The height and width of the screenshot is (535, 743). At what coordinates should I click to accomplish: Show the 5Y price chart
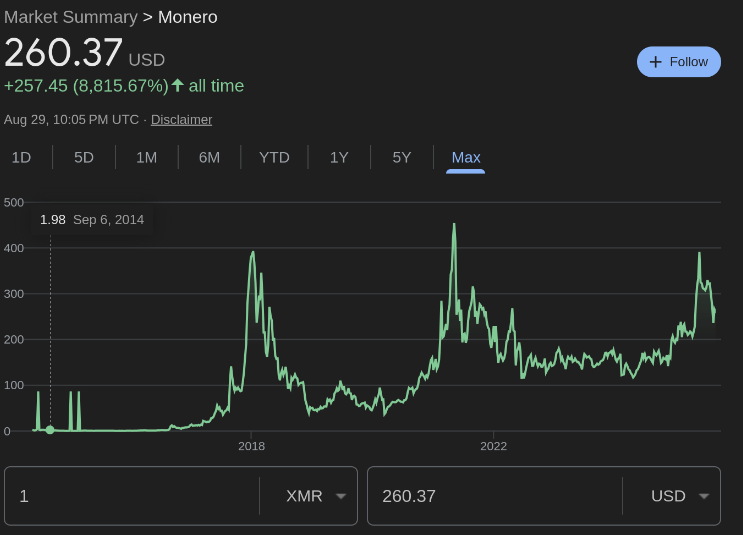(401, 157)
